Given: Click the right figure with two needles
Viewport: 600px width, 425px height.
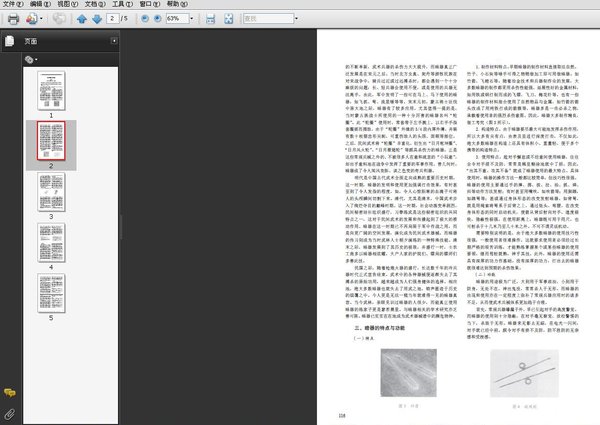Looking at the screenshot, I should (524, 373).
